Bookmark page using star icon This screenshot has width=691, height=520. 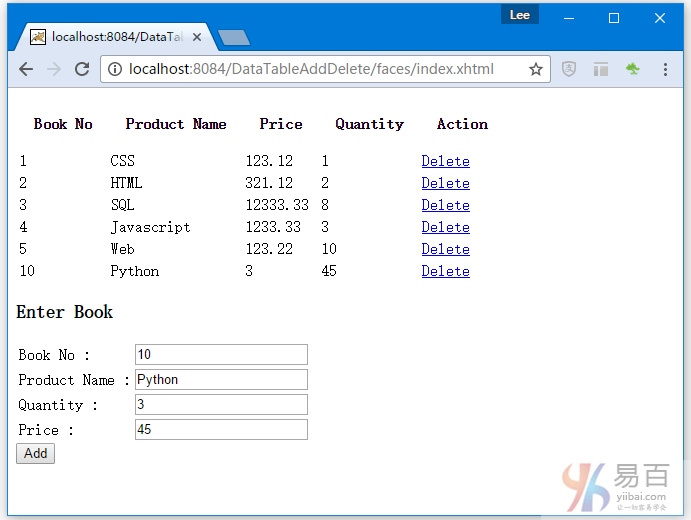(536, 69)
